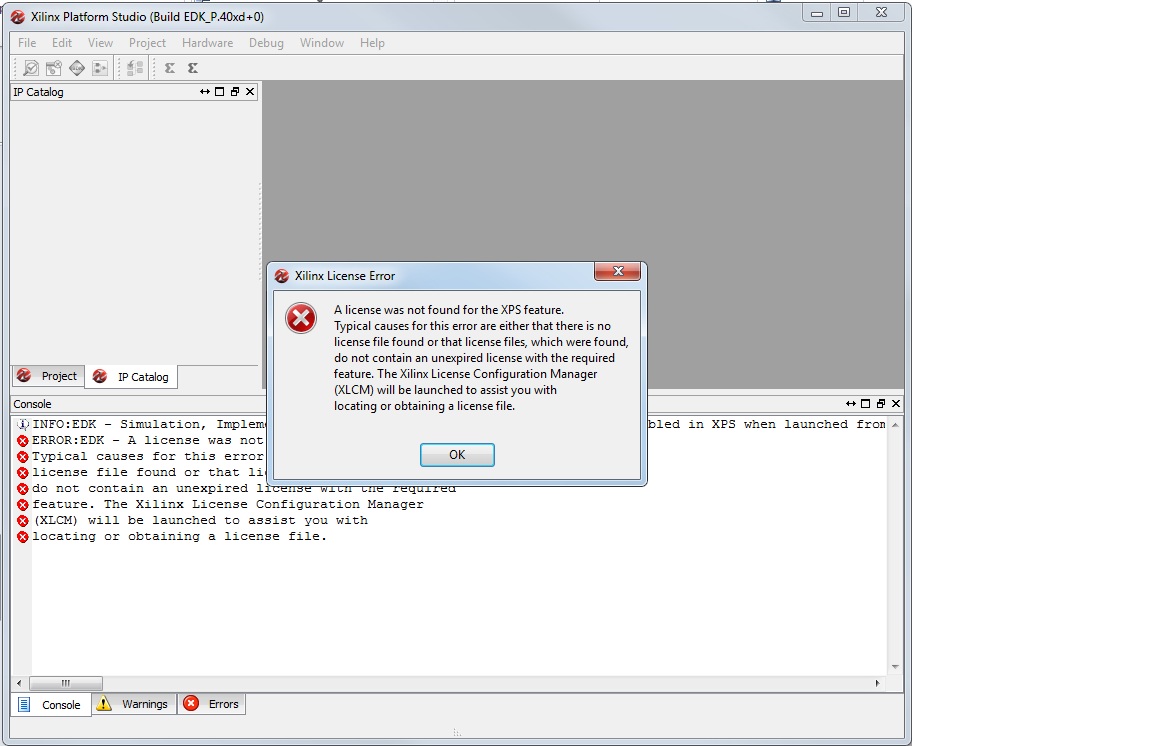Image resolution: width=1152 pixels, height=746 pixels.
Task: Maximize the Console panel
Action: 866,404
